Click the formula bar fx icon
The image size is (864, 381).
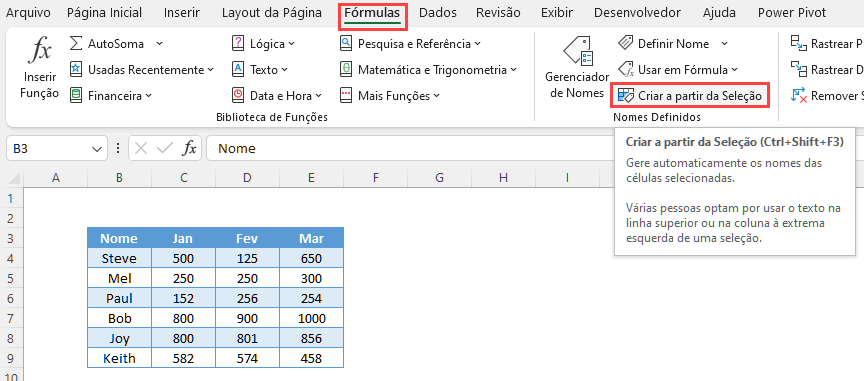click(190, 148)
